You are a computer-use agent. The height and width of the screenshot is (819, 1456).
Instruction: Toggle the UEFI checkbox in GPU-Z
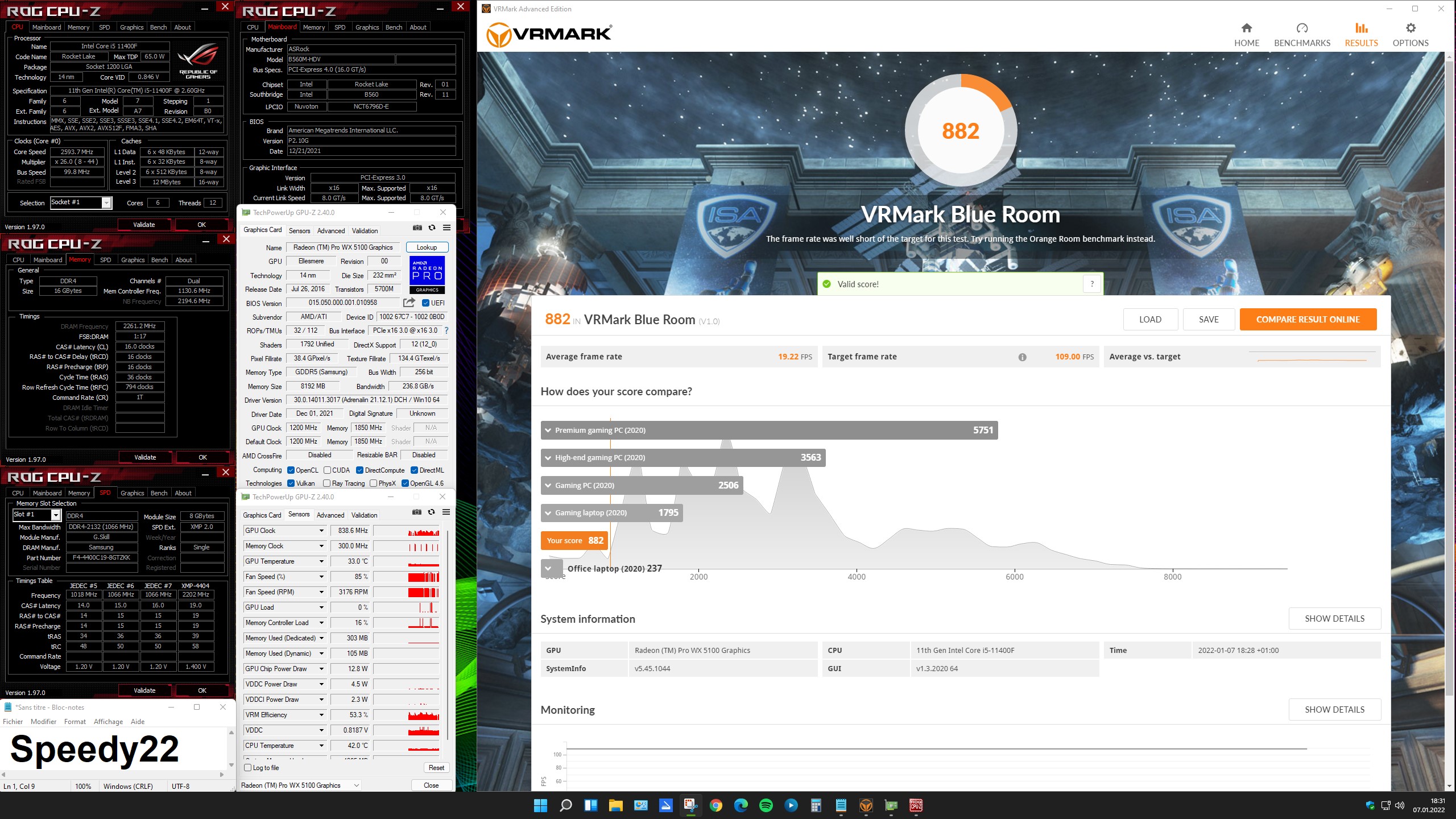pos(425,303)
